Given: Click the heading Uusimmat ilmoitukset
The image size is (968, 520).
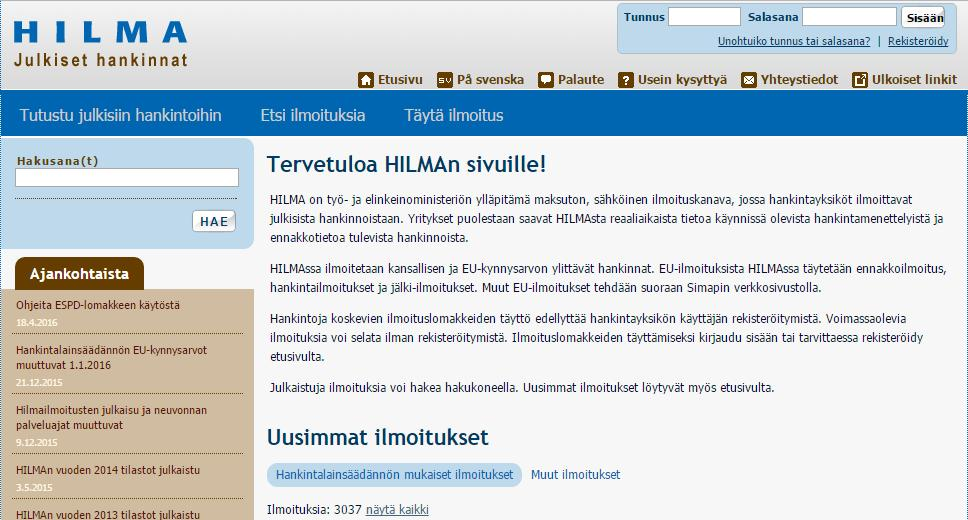Looking at the screenshot, I should [377, 437].
